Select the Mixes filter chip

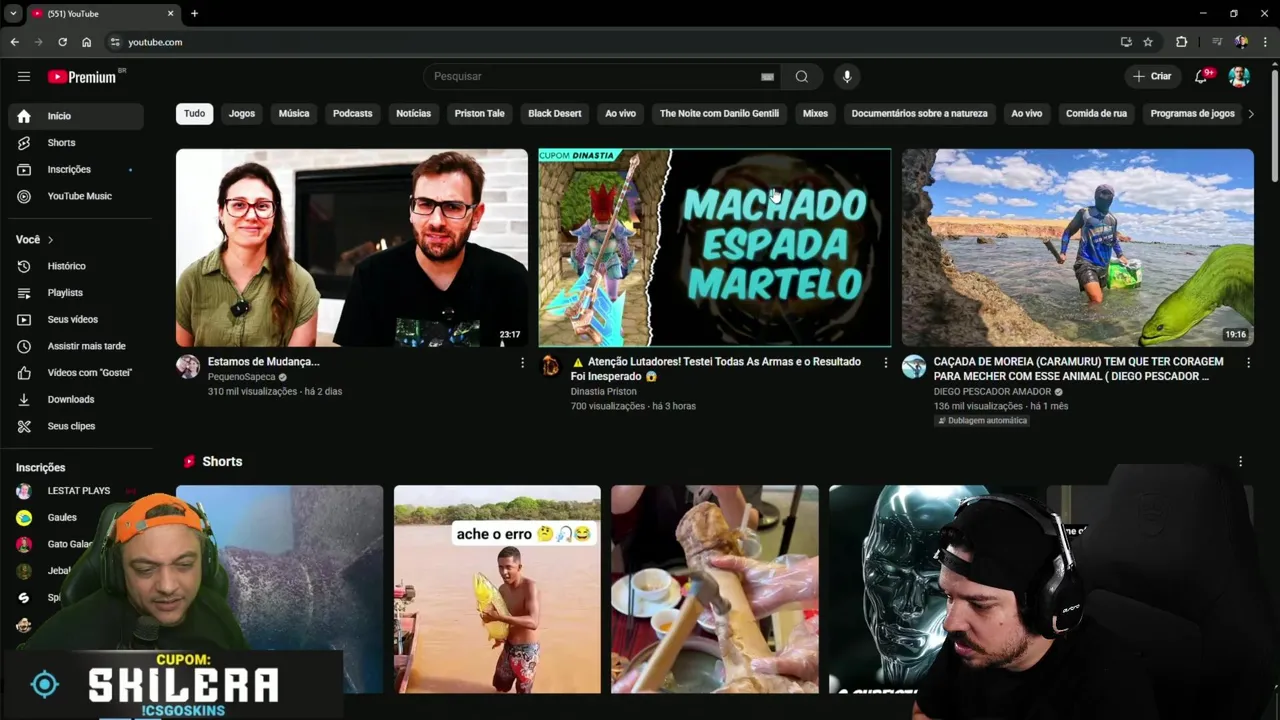(815, 114)
